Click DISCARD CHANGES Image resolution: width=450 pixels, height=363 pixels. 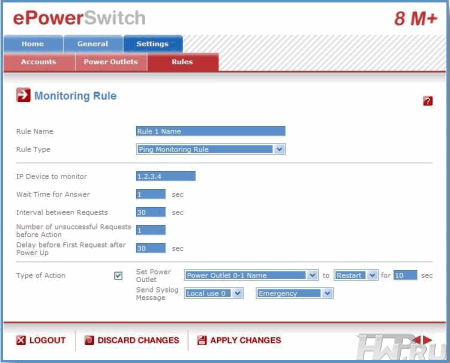tap(138, 340)
